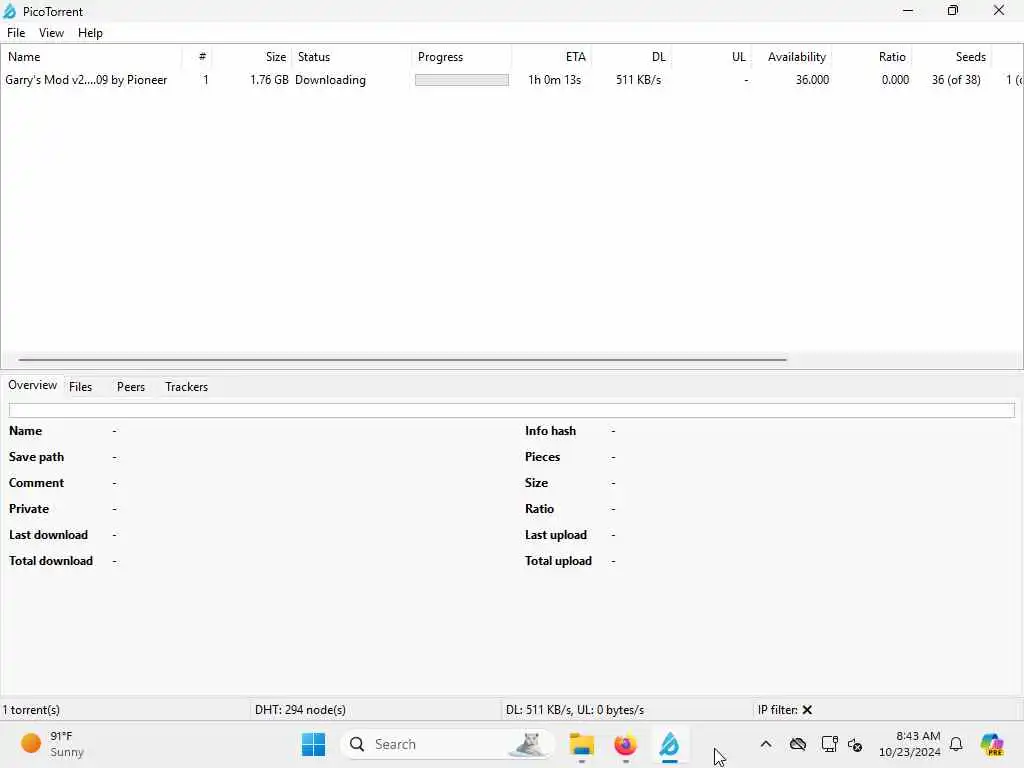Screen dimensions: 1024x768
Task: Click the cloud sync tray icon
Action: (797, 744)
